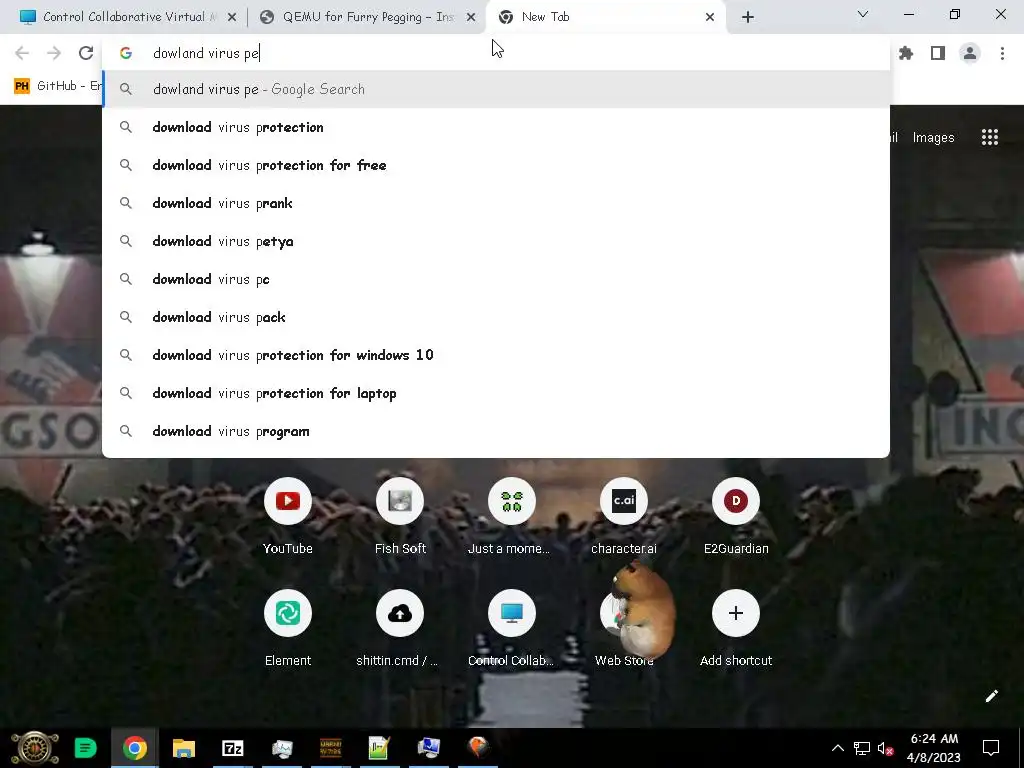Customize this page with pencil icon
This screenshot has width=1024, height=768.
click(991, 696)
